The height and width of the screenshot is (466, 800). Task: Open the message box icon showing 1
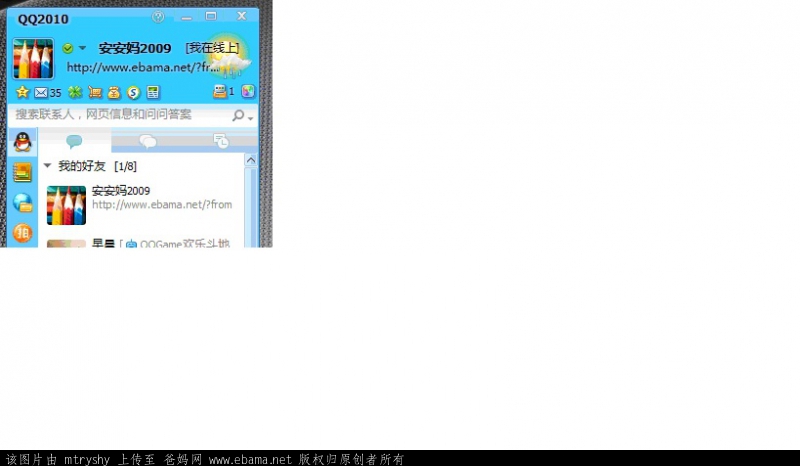pyautogui.click(x=224, y=91)
